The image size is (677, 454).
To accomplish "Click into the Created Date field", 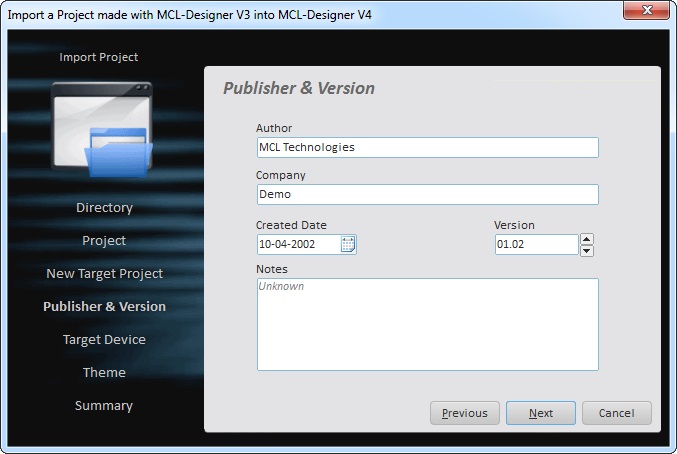I will pyautogui.click(x=297, y=244).
